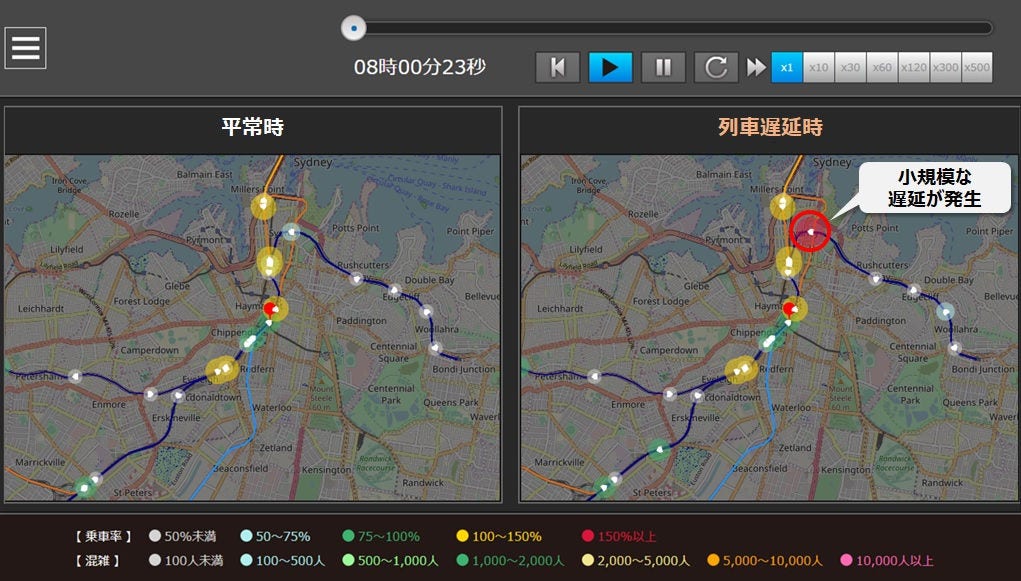The width and height of the screenshot is (1021, 581).
Task: Click the timeline slider handle
Action: [354, 28]
